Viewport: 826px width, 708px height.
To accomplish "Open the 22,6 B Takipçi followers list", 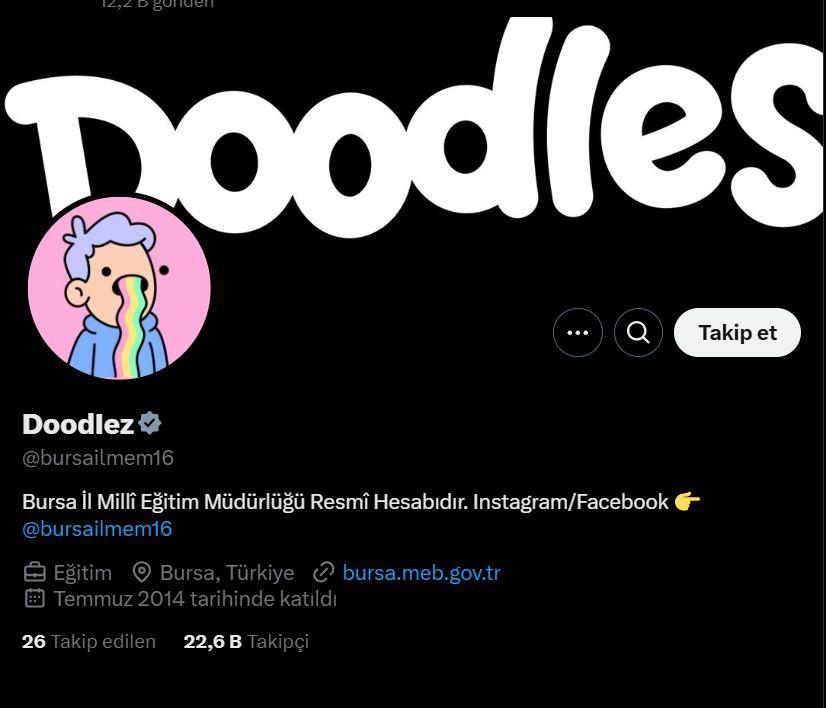I will point(246,641).
